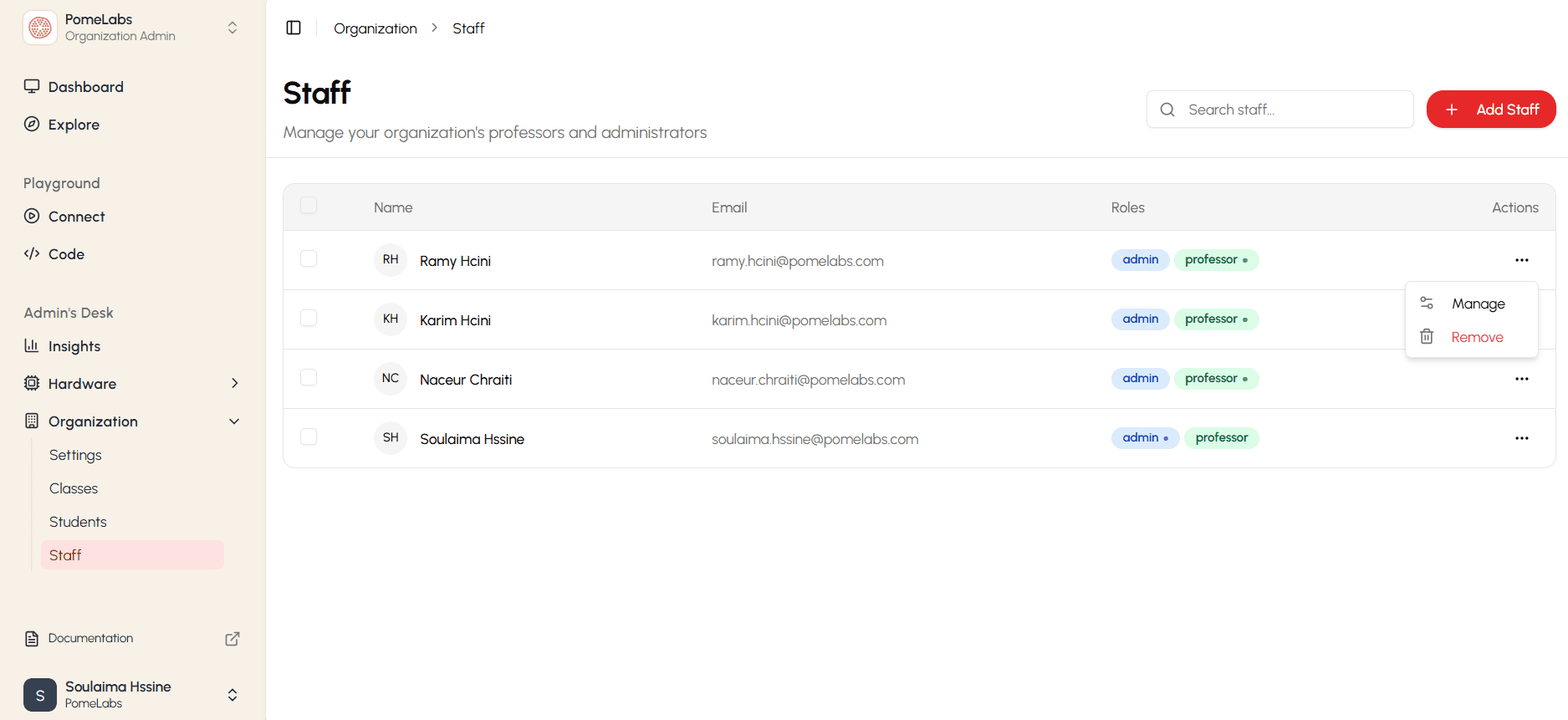Select Manage from the actions menu

pos(1472,304)
